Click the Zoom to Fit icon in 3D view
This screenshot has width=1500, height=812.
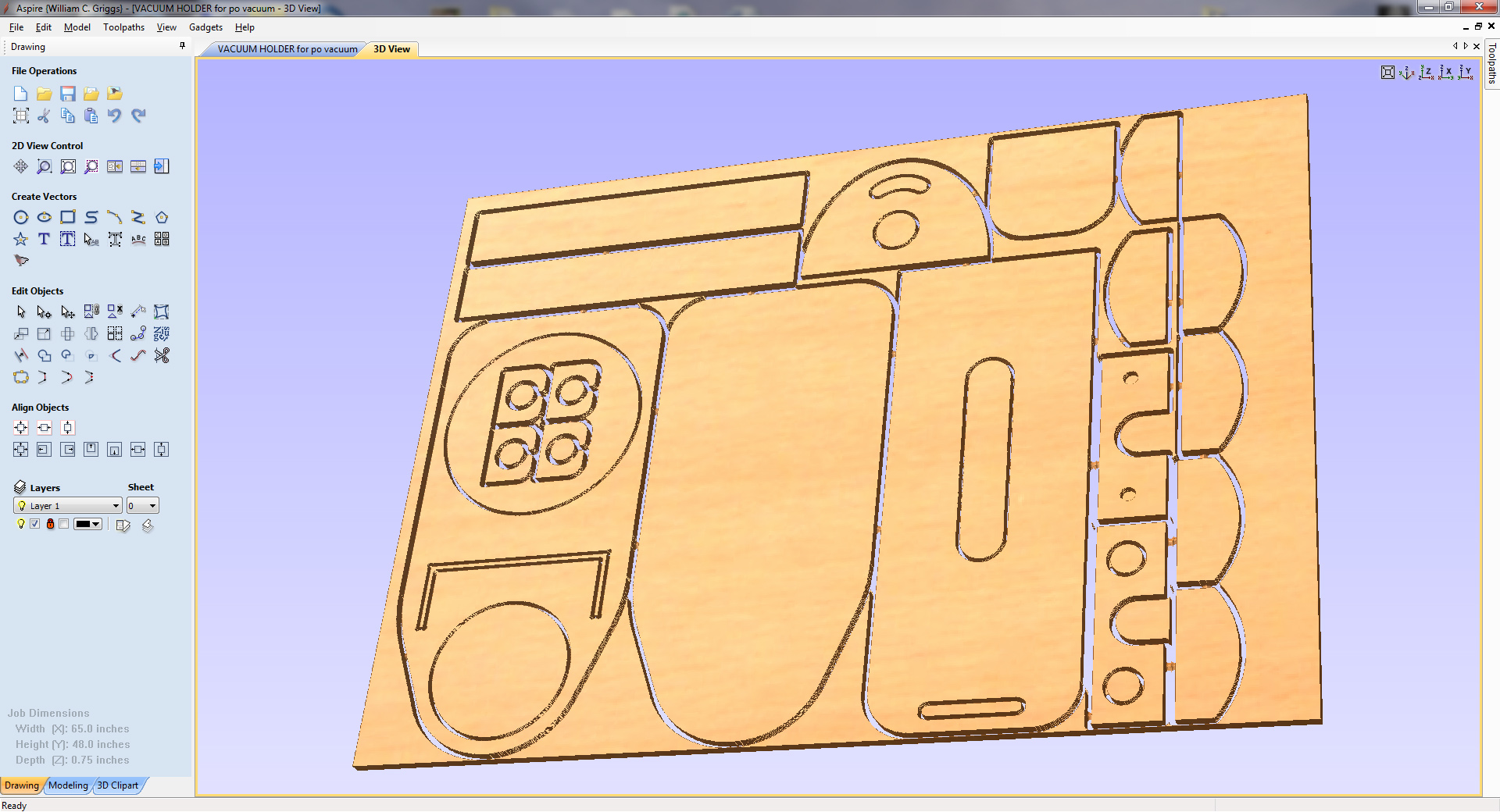click(1387, 73)
